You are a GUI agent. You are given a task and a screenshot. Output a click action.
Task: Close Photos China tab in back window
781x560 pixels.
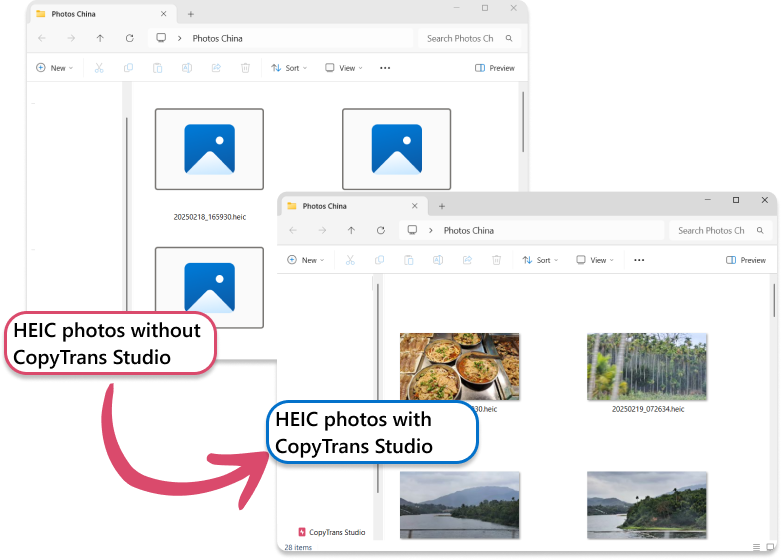pyautogui.click(x=163, y=14)
